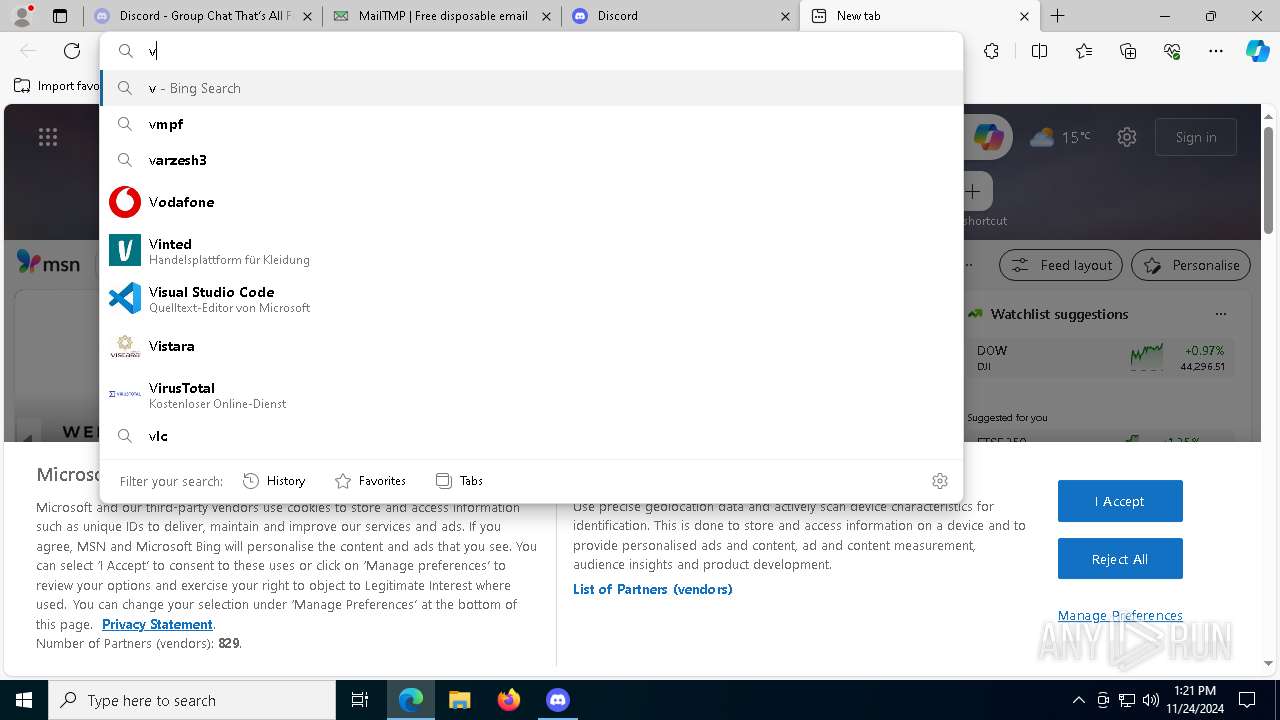Open the Import favorites bookmark
The height and width of the screenshot is (720, 1280).
(x=57, y=86)
